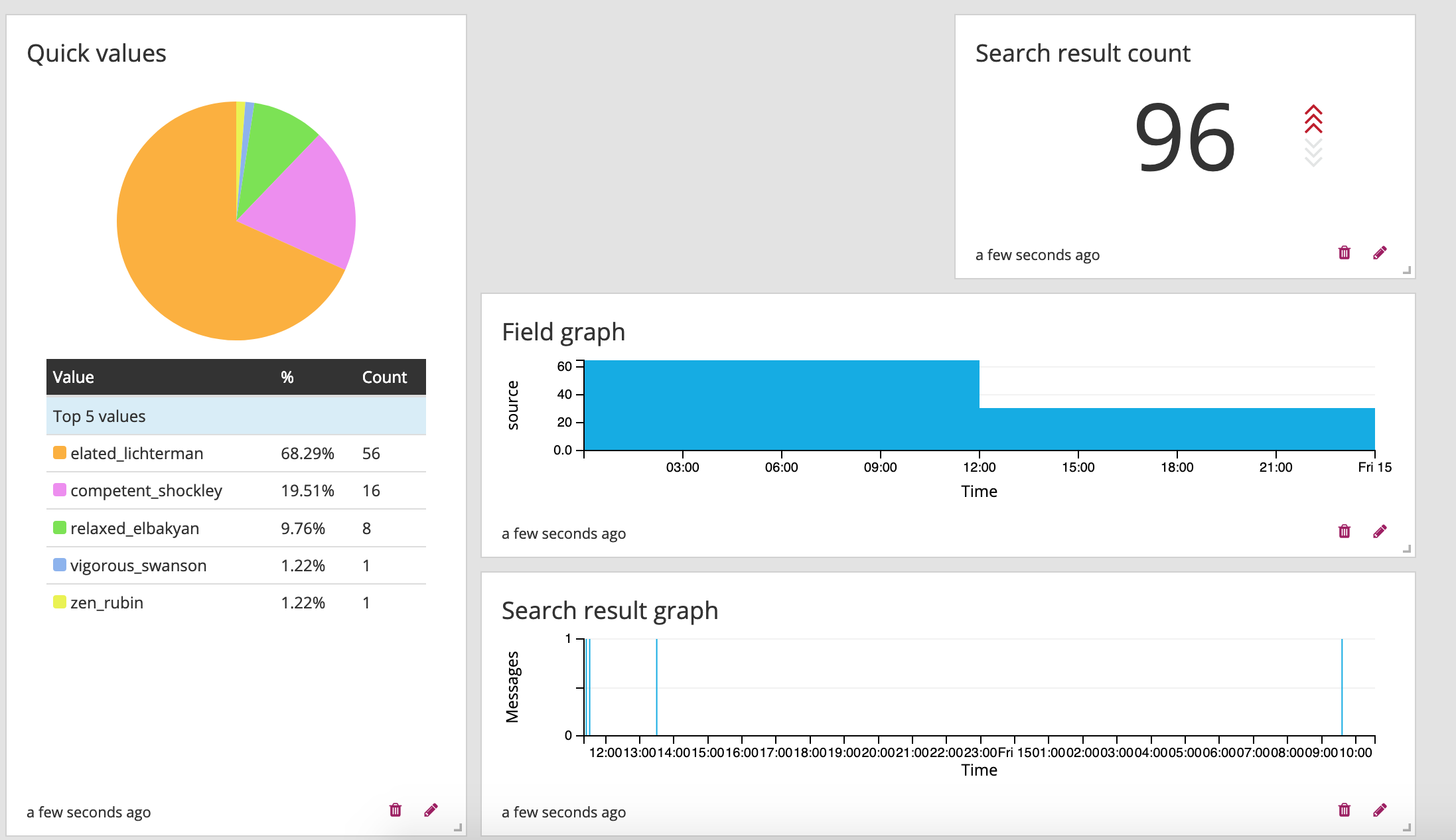
Task: Click the Messages axis label
Action: tap(512, 687)
